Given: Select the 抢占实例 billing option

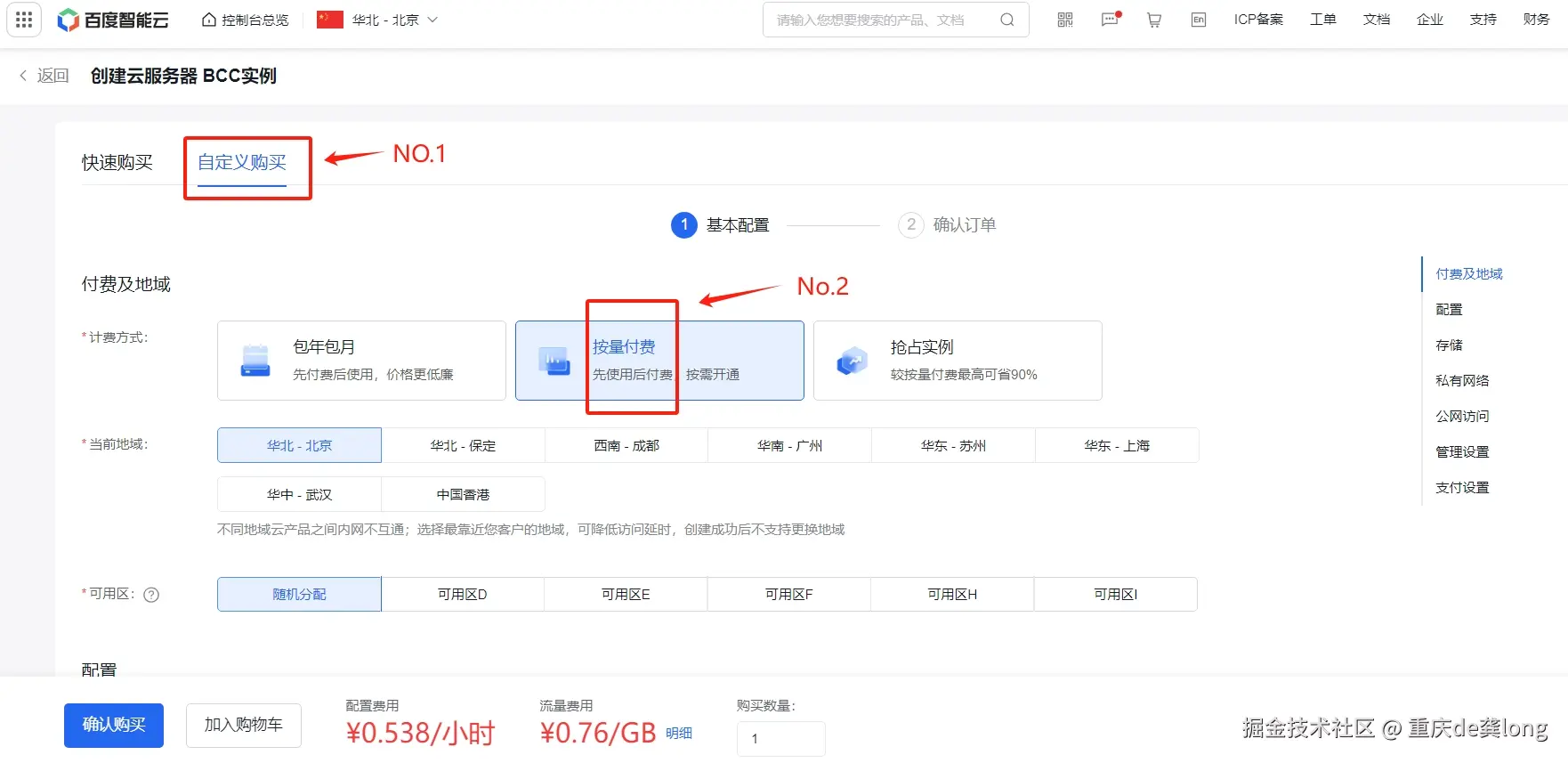Looking at the screenshot, I should pyautogui.click(x=958, y=361).
